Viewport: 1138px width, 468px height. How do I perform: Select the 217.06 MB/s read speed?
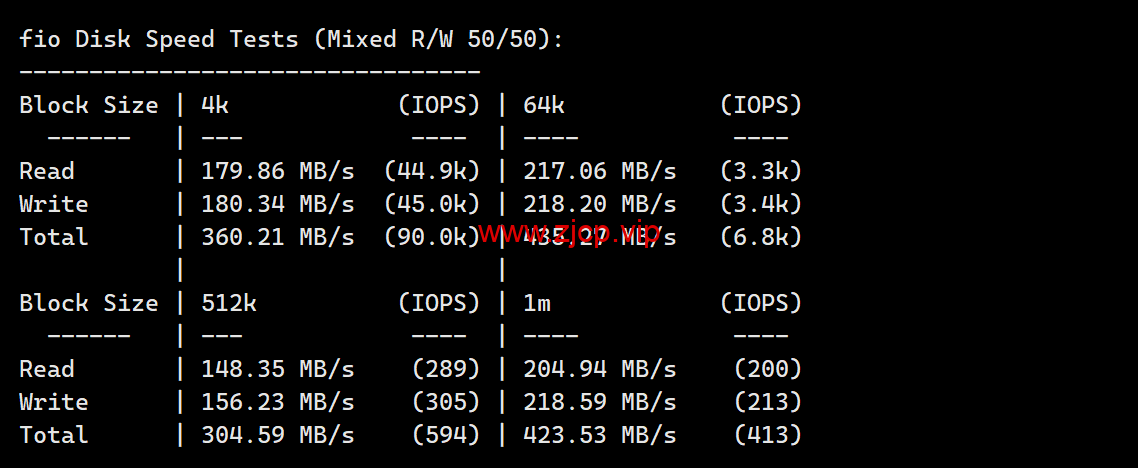pos(599,171)
